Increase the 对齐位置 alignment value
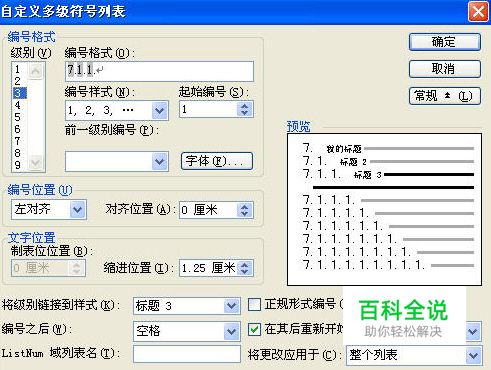 click(244, 206)
